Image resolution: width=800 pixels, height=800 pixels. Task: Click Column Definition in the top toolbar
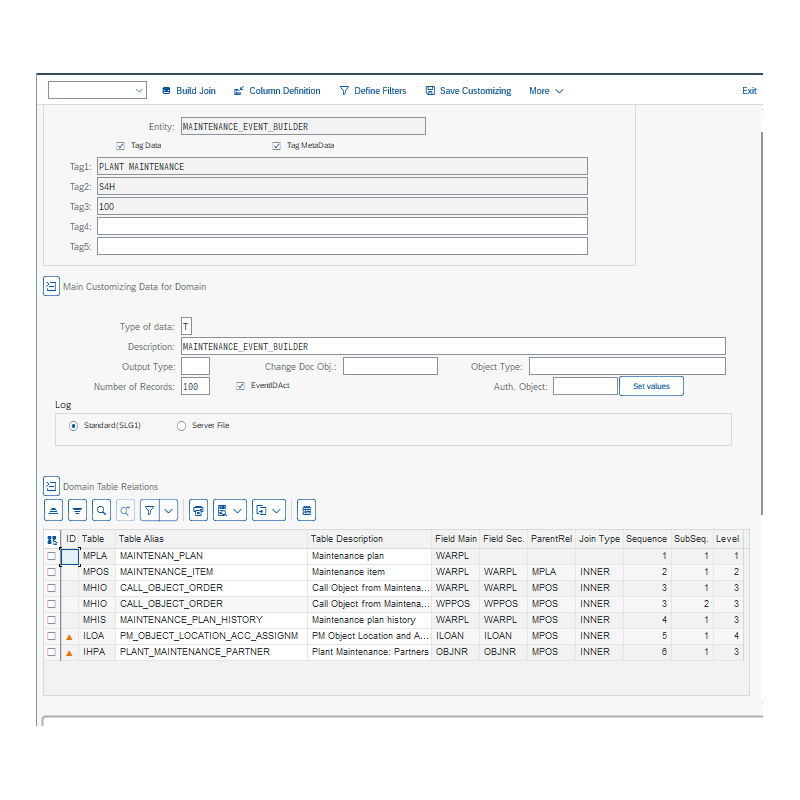click(x=277, y=90)
